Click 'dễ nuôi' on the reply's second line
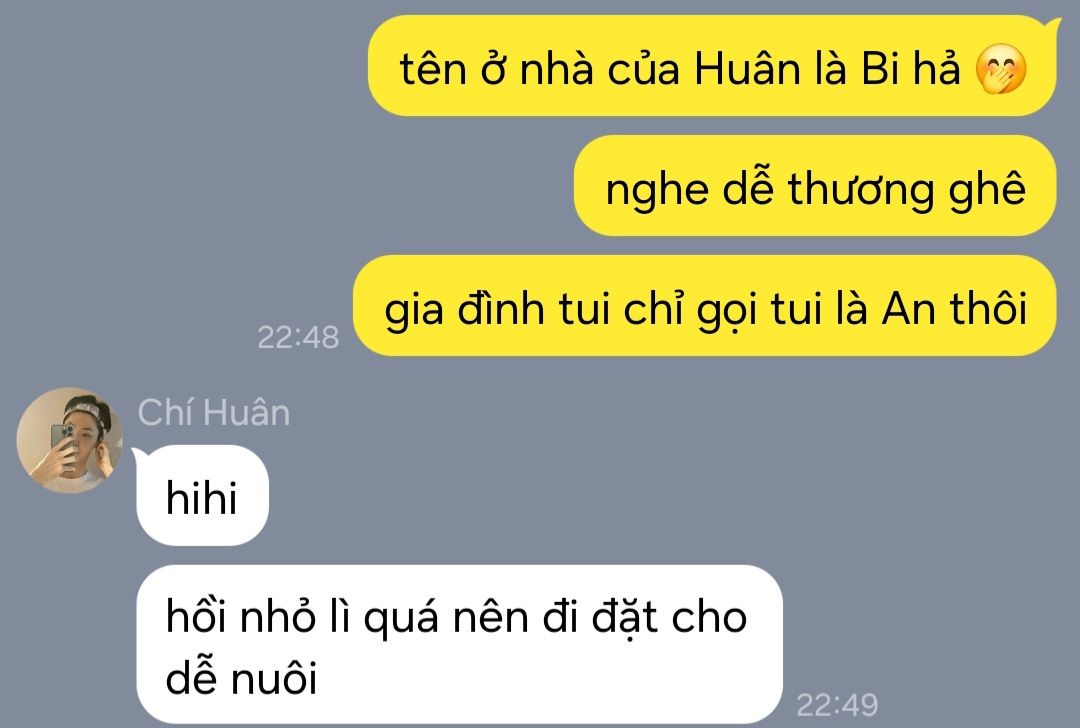The height and width of the screenshot is (728, 1080). (242, 678)
